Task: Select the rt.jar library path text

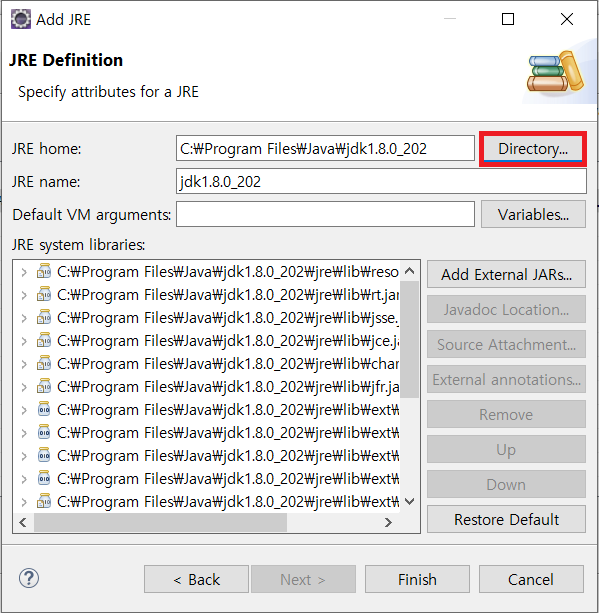Action: (228, 295)
